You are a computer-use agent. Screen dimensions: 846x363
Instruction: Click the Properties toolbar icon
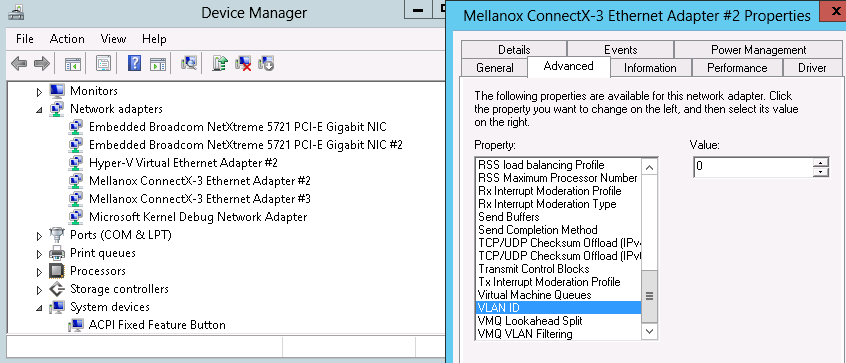pos(104,64)
